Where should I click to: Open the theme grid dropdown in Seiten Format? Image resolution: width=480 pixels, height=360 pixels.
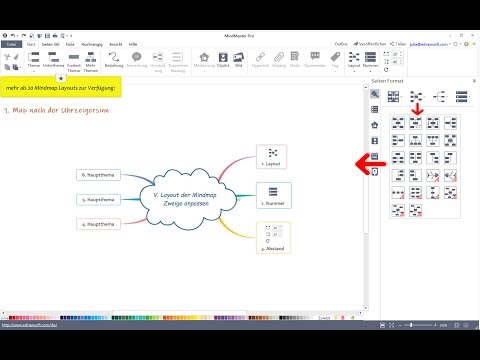point(402,97)
